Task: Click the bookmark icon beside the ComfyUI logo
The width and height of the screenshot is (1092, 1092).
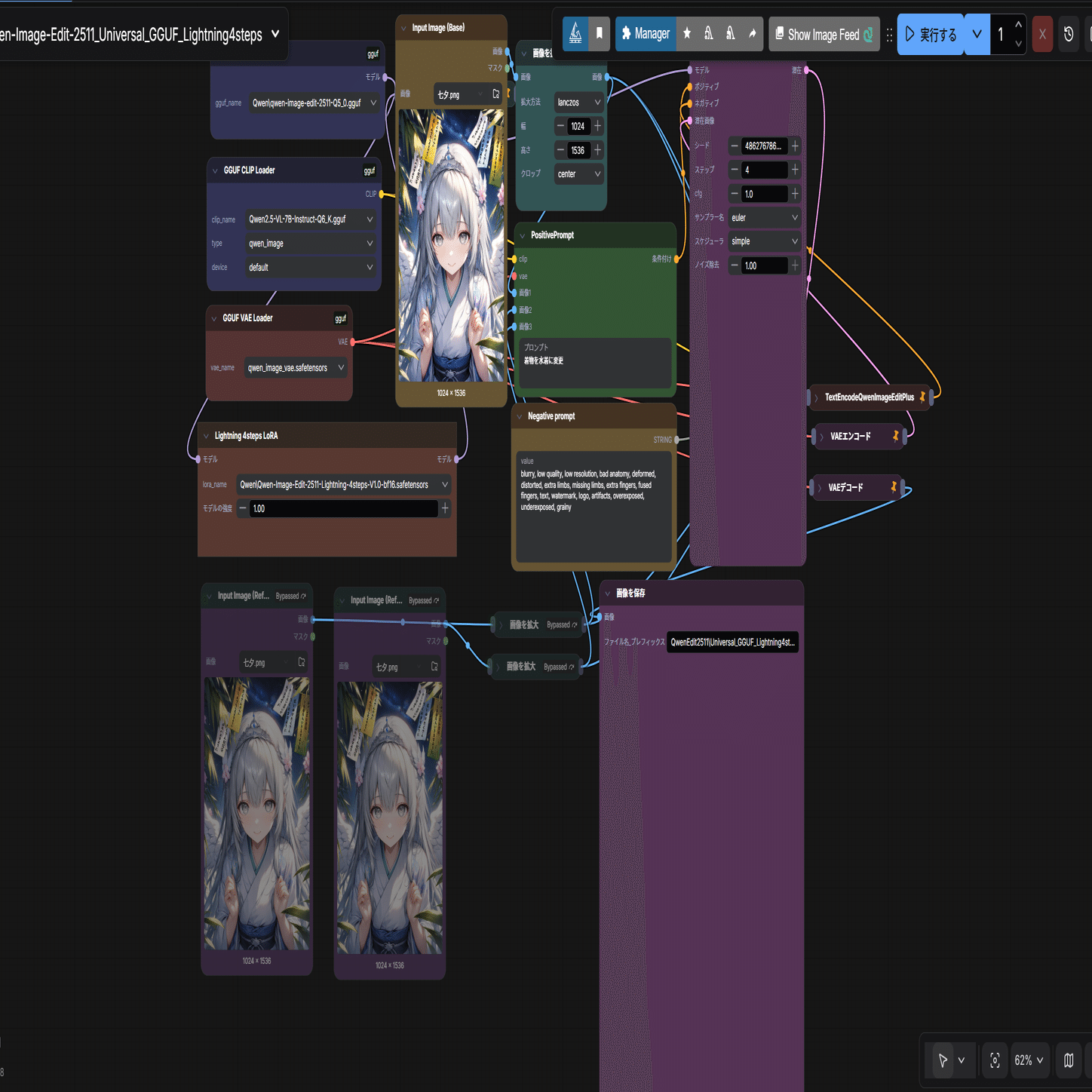Action: click(x=599, y=33)
